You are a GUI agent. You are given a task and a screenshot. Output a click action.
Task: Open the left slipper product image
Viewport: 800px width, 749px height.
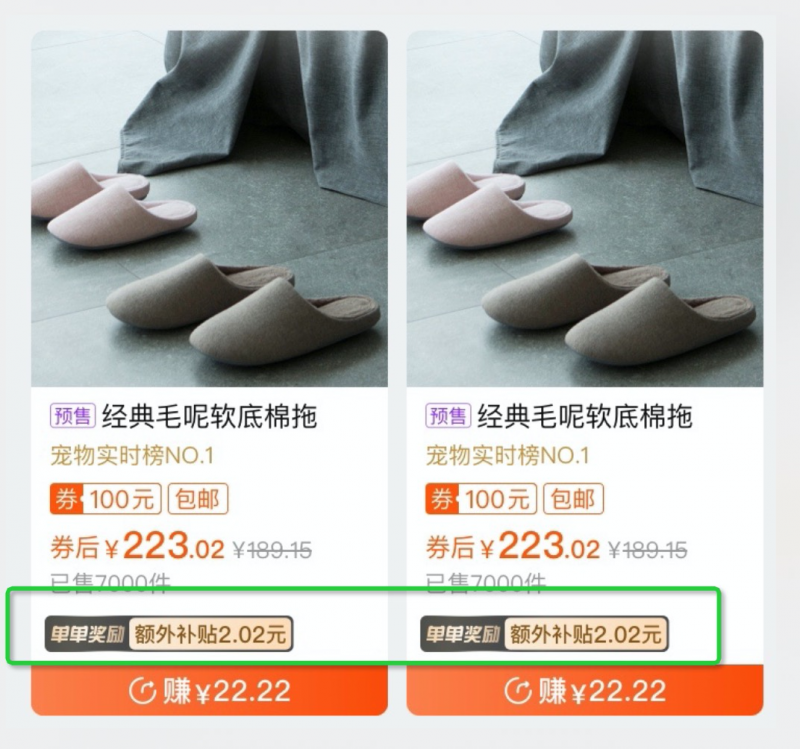209,208
